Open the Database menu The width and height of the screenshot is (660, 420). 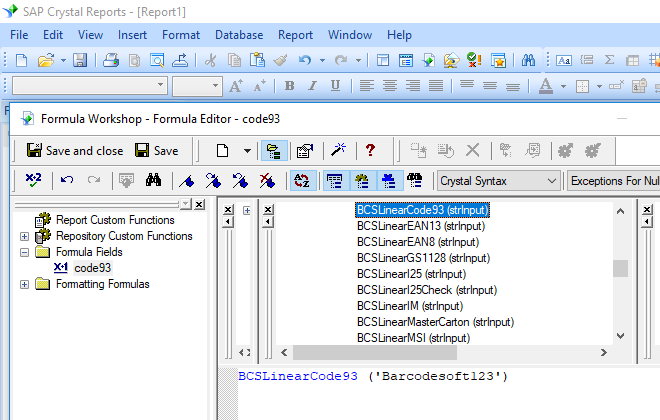(239, 35)
